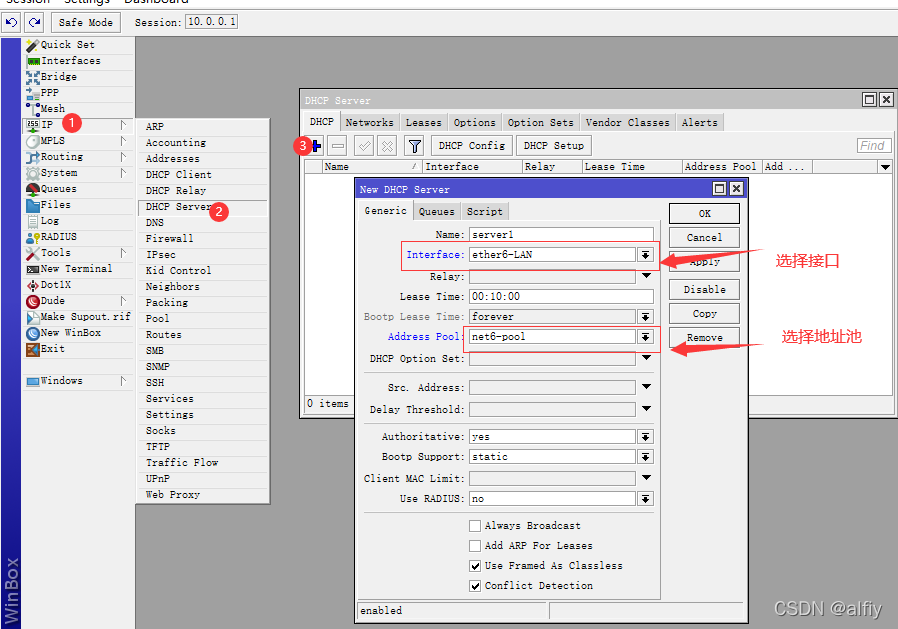Switch to the Alerts tab
The image size is (898, 629).
click(x=700, y=123)
